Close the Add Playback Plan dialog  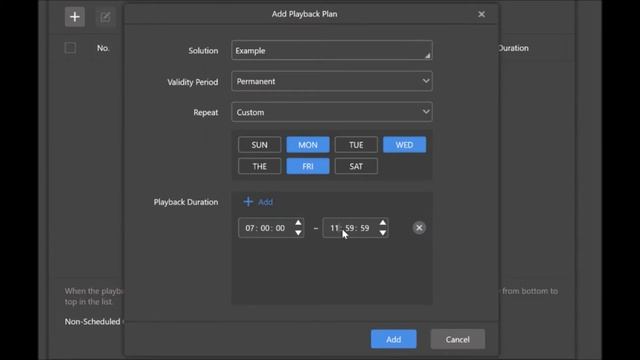482,14
